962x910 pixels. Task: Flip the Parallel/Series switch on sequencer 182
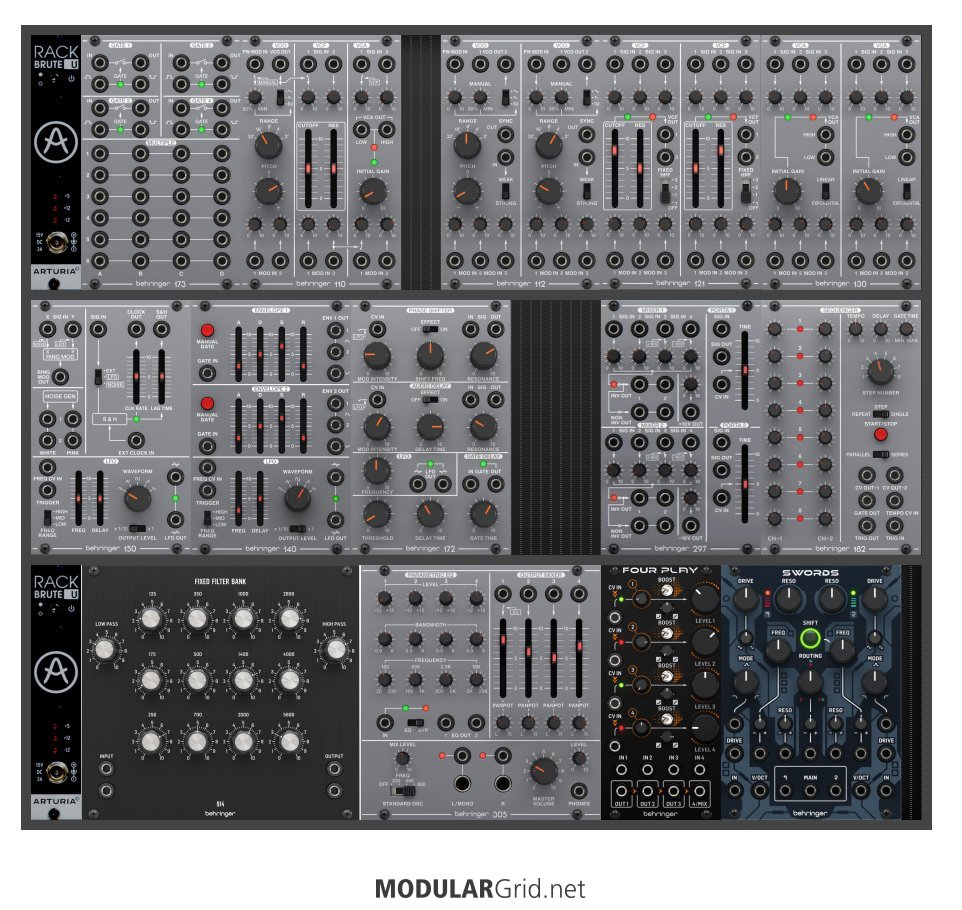tap(880, 455)
